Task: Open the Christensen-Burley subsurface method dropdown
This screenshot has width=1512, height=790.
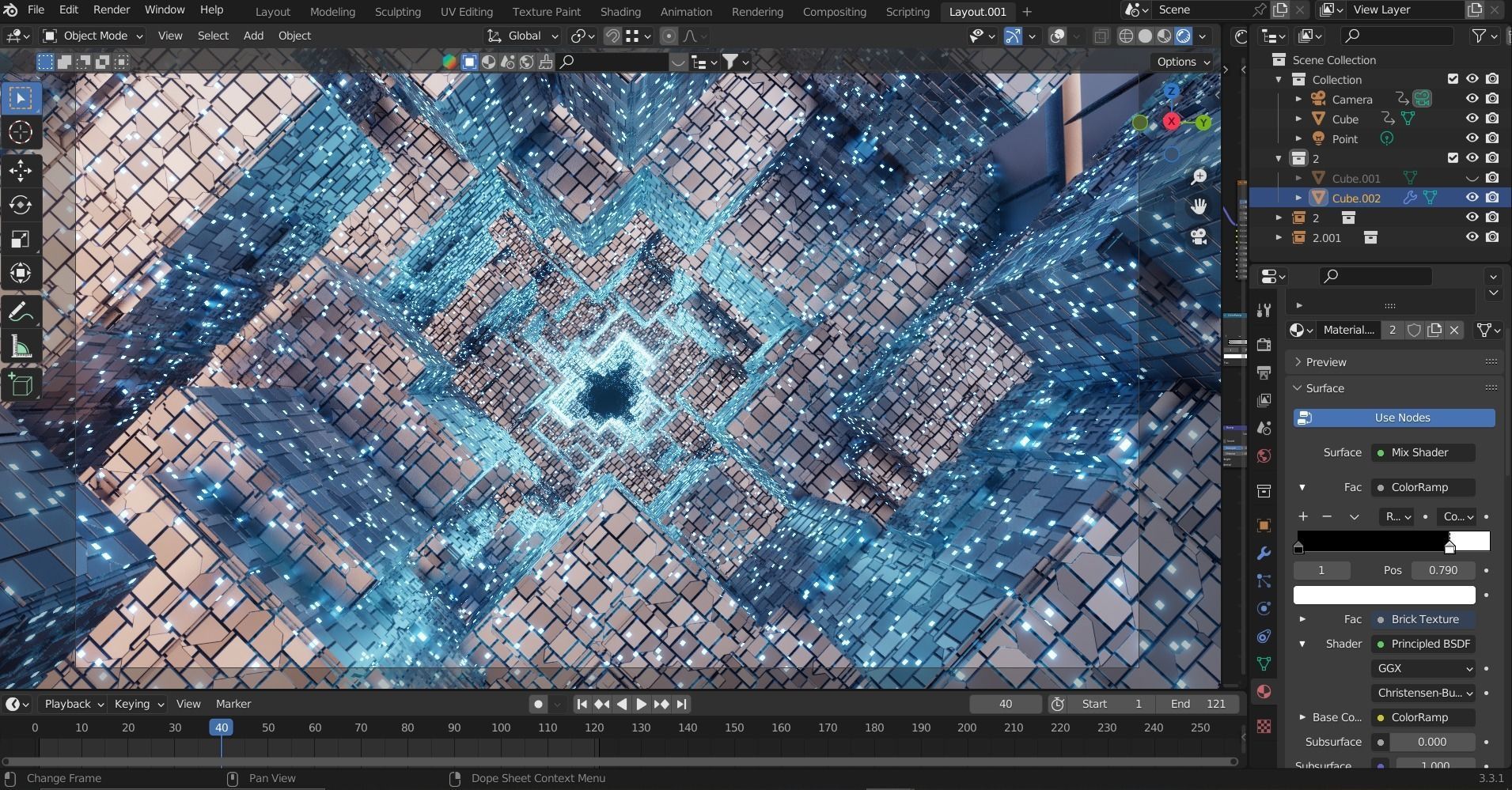Action: coord(1423,693)
